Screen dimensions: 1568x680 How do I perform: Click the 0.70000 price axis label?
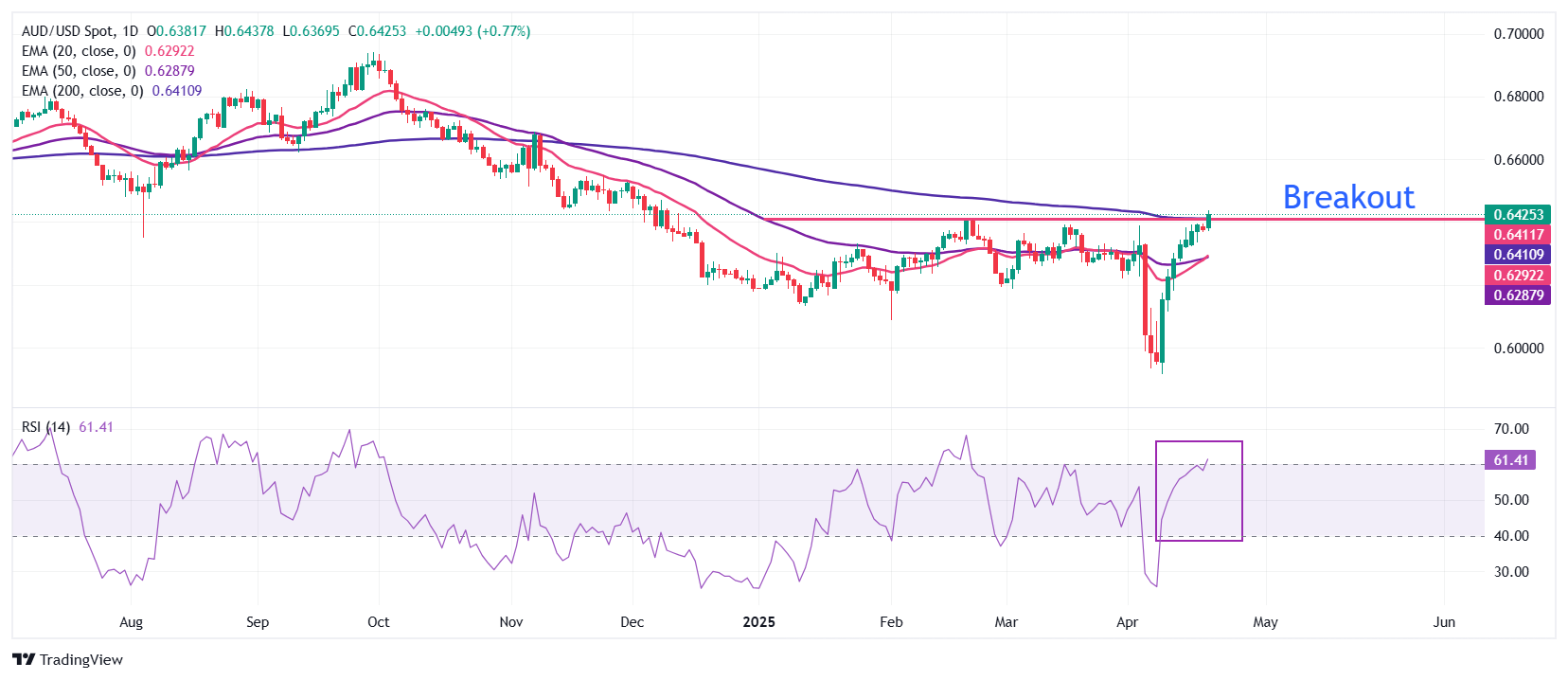[1518, 34]
